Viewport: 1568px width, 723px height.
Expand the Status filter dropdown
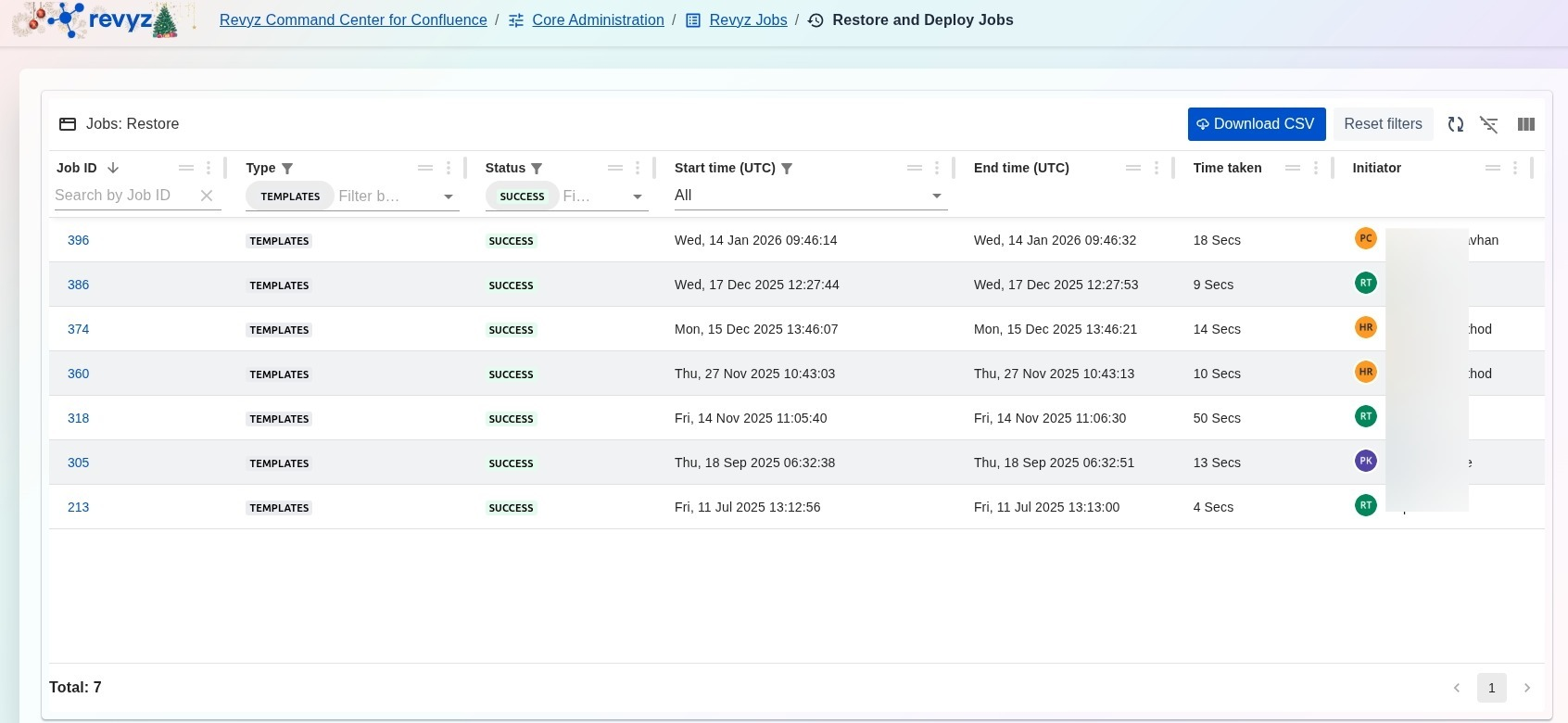coord(638,197)
